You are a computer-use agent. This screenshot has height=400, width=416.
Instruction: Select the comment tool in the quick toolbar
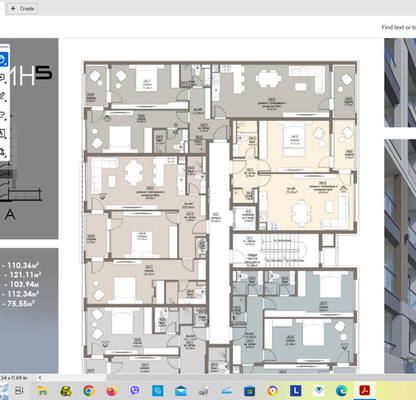2,78
